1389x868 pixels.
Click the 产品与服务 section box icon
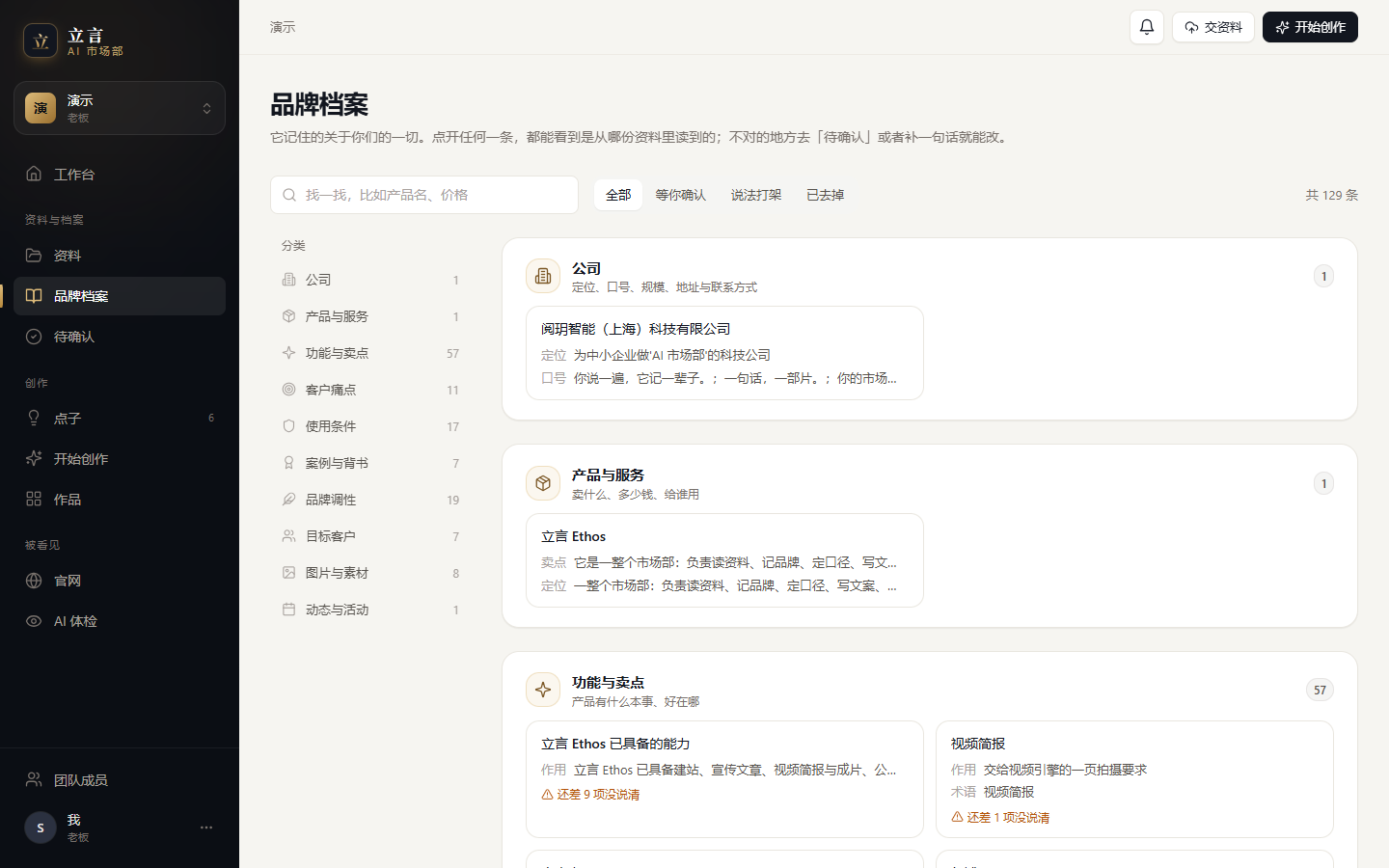pos(543,483)
